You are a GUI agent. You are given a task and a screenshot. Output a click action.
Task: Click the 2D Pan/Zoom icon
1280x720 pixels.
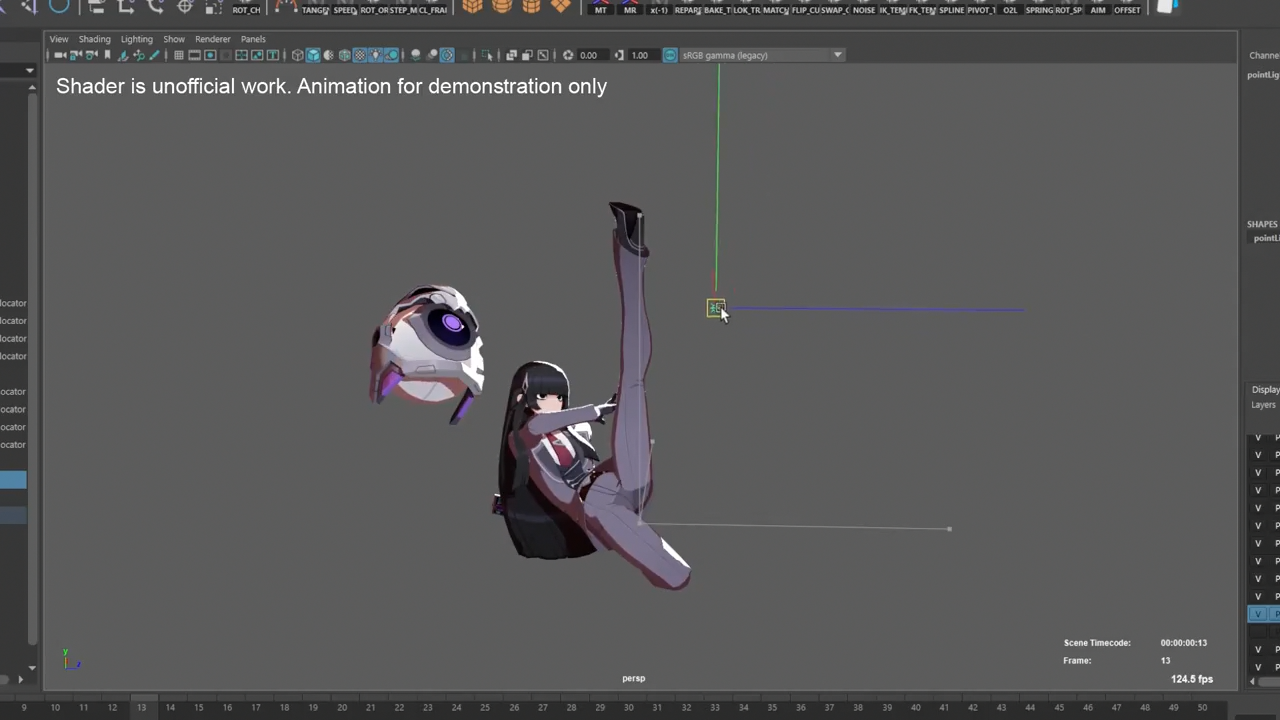[x=139, y=55]
